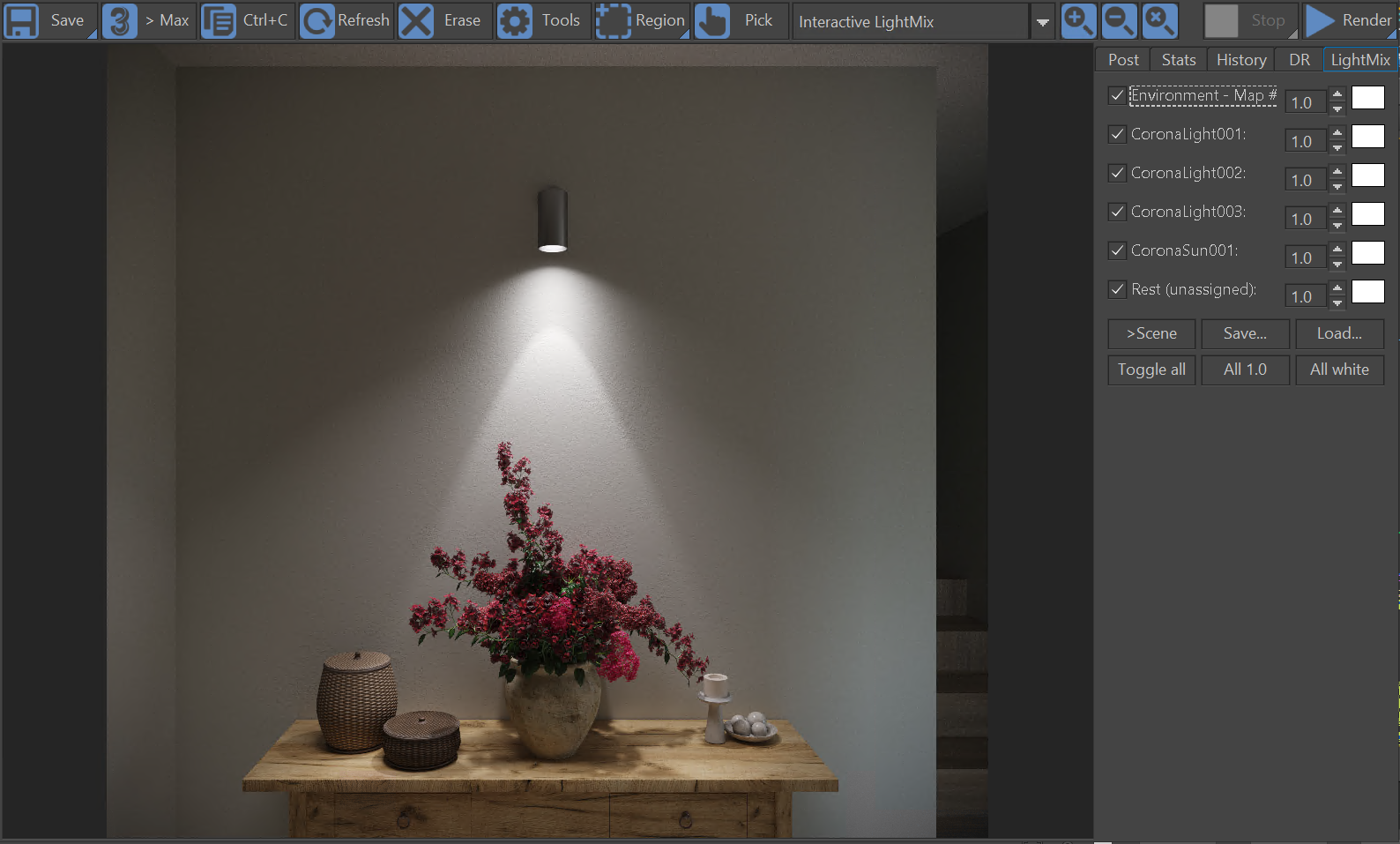Screen dimensions: 1400x844
Task: Open CoronaLight002 color swatch
Action: click(1368, 175)
